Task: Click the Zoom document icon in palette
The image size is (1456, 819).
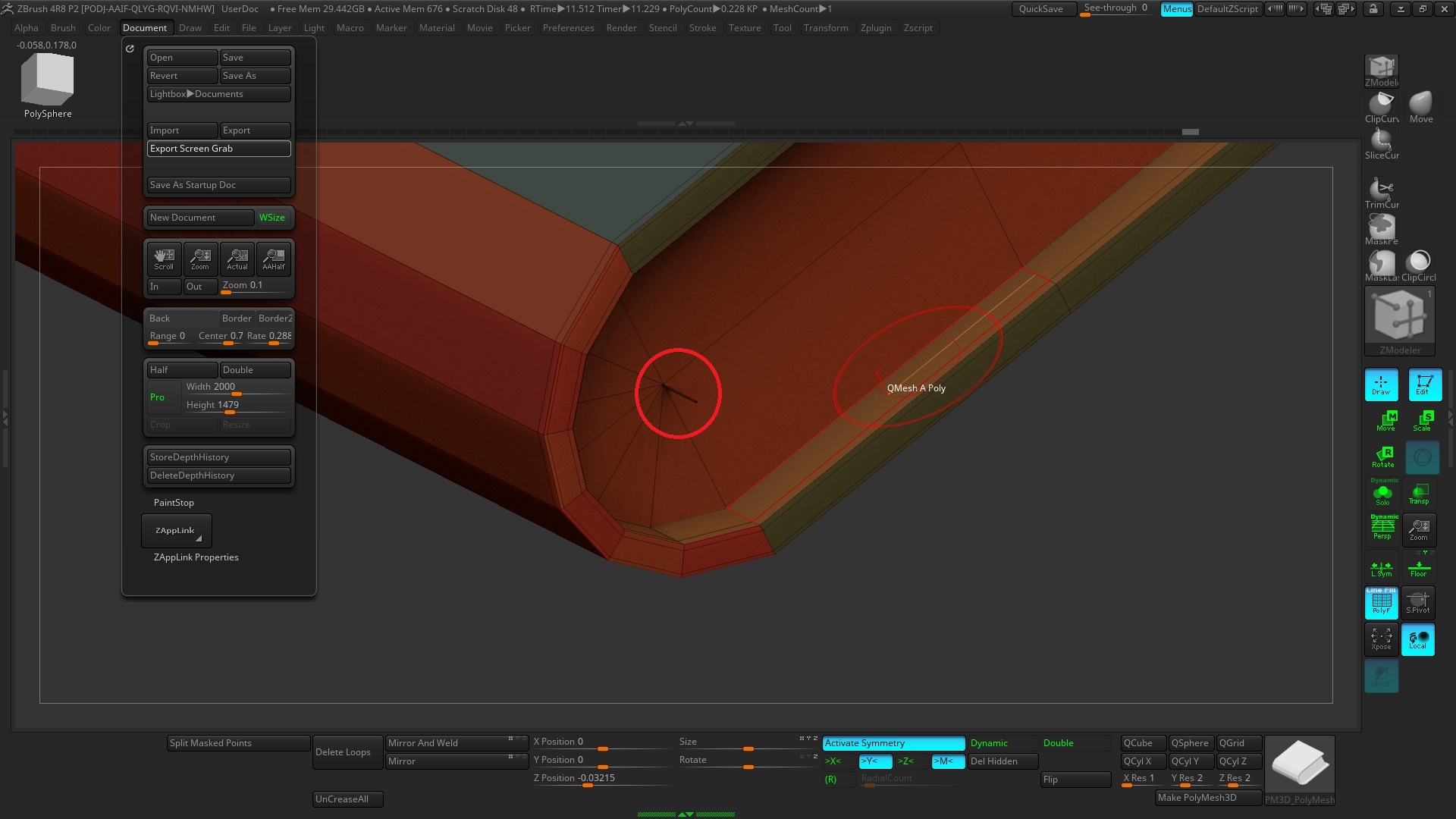Action: (x=200, y=259)
